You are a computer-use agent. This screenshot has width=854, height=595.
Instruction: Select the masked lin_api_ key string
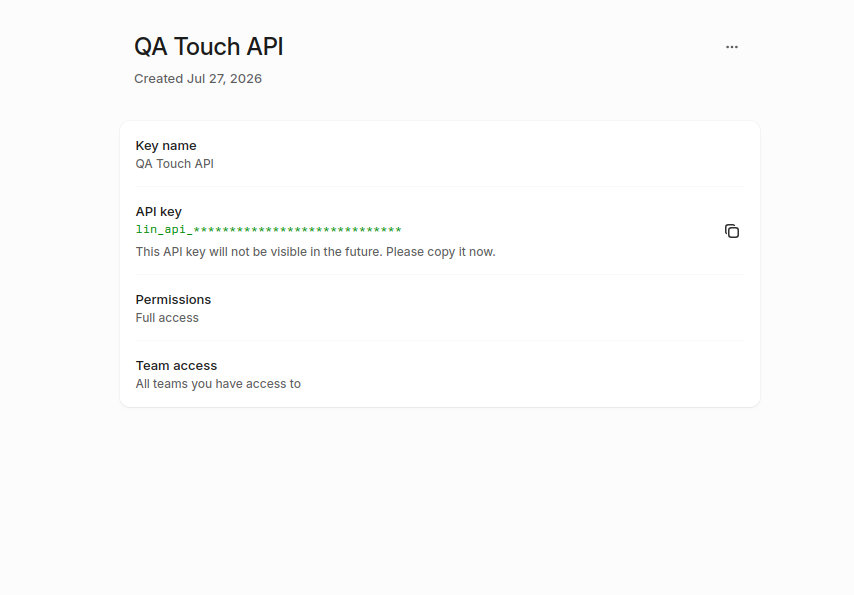point(269,229)
